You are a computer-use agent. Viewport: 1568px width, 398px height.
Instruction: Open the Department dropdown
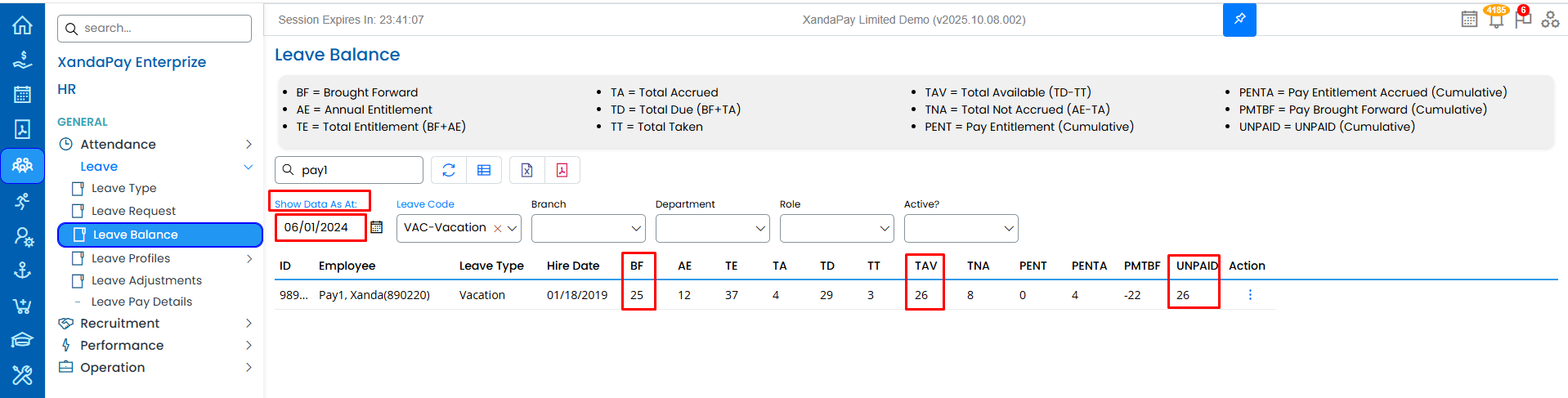pyautogui.click(x=712, y=229)
